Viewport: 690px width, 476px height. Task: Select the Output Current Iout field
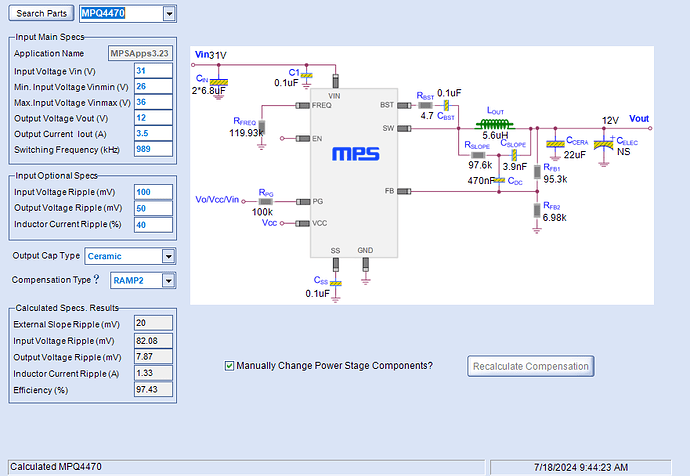tap(153, 133)
